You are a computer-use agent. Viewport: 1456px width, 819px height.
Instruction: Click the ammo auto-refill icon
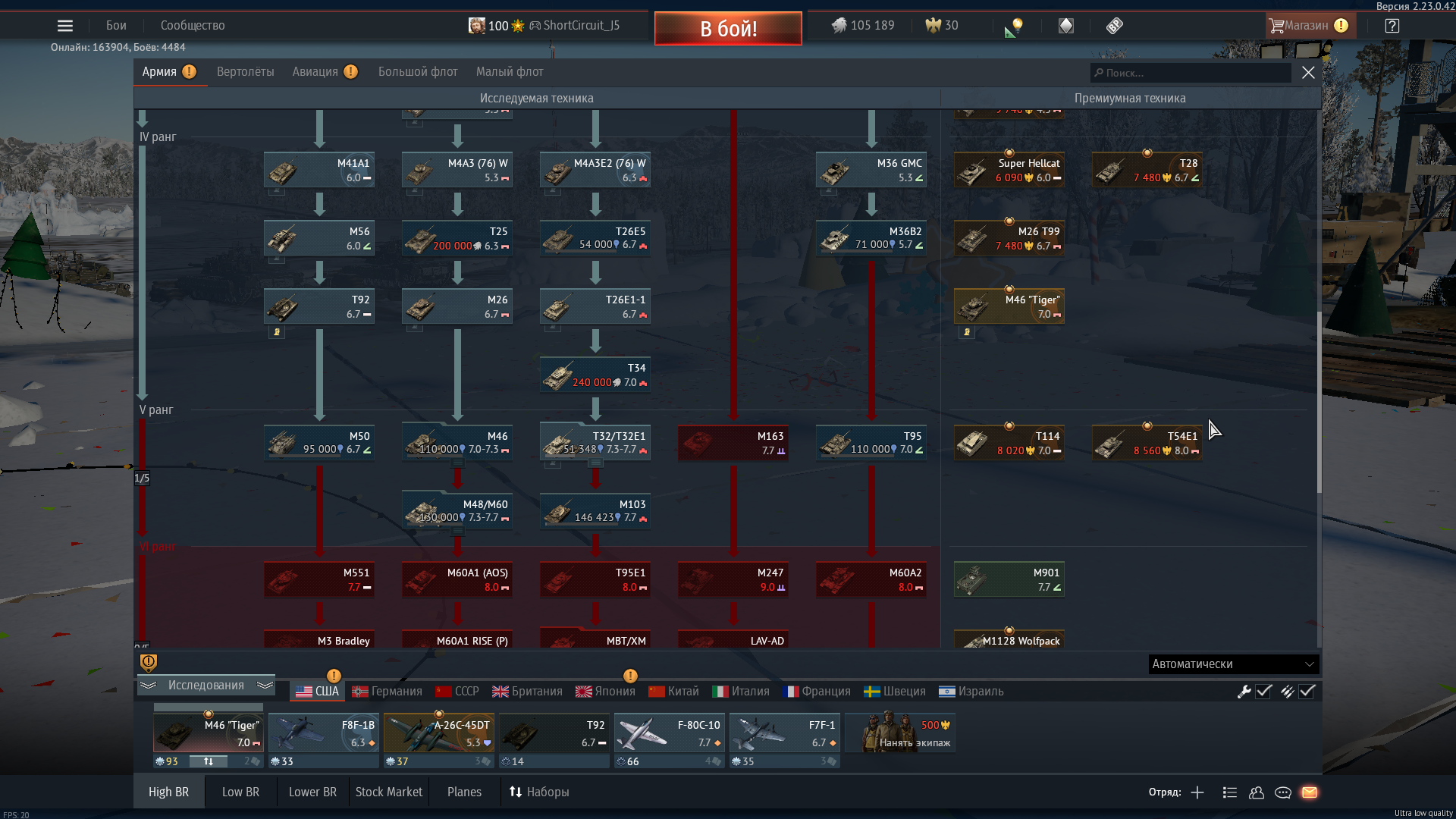coord(1287,692)
